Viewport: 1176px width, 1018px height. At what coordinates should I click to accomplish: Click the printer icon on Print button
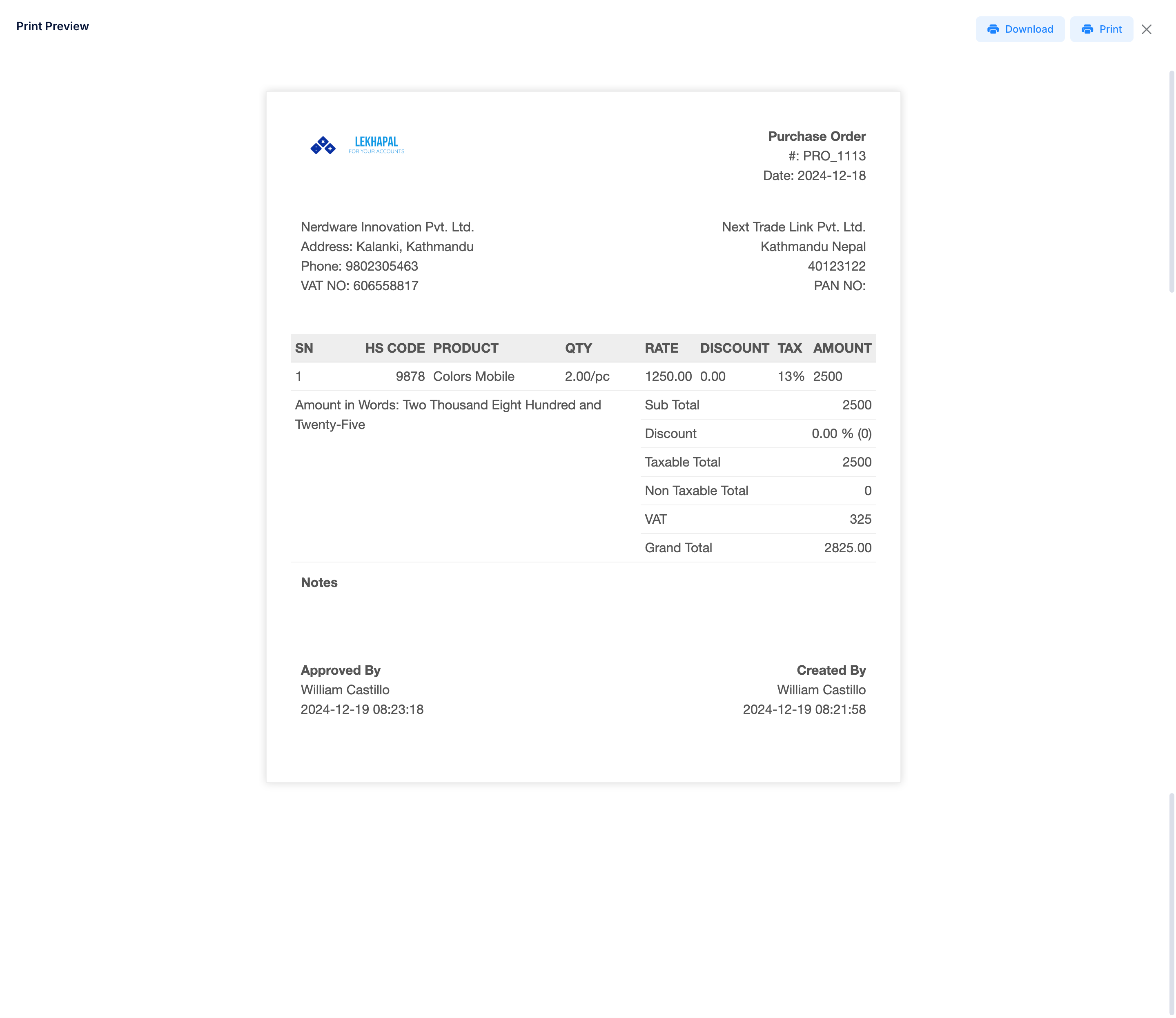[1087, 29]
